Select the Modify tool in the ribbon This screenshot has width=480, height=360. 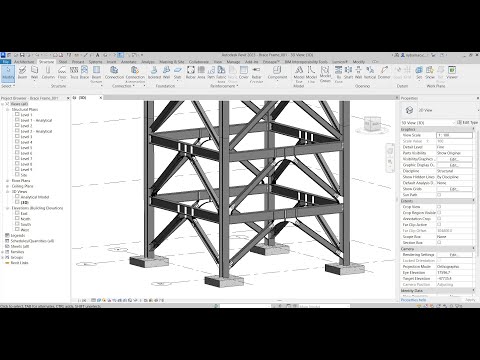(x=8, y=73)
